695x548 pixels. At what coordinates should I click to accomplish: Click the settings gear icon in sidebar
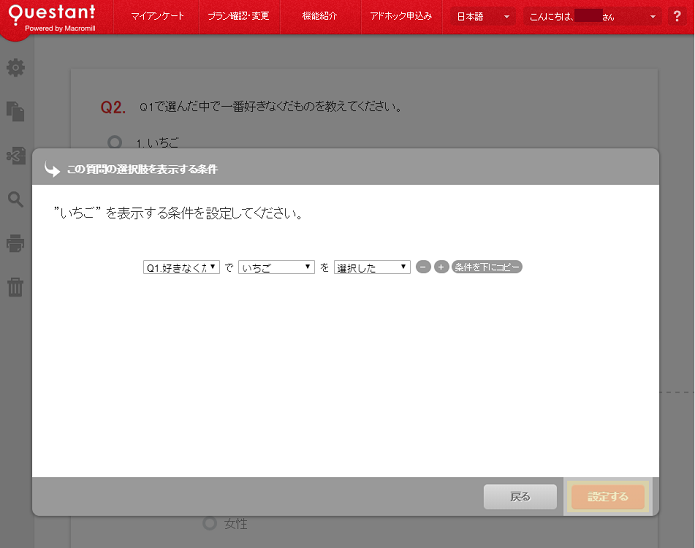pos(16,68)
